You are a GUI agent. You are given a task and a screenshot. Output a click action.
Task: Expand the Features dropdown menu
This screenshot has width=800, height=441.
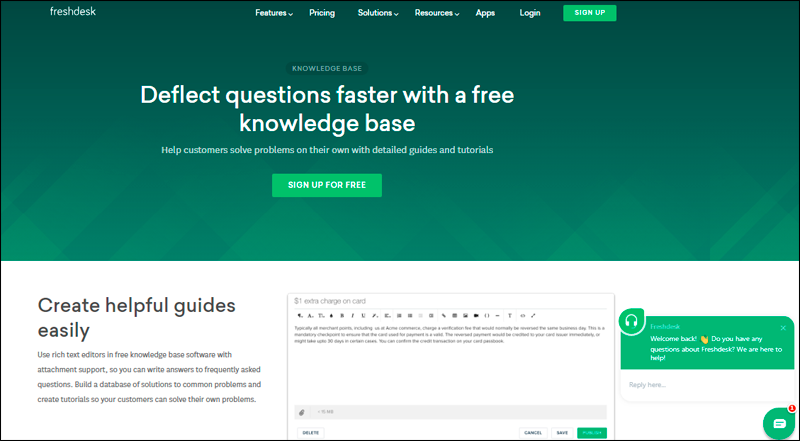(274, 13)
